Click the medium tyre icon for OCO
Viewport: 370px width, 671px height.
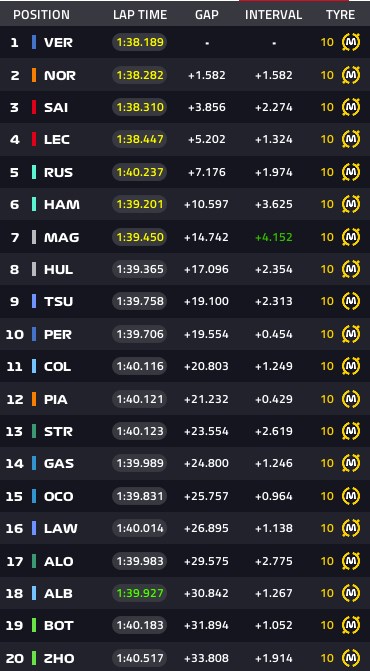click(351, 496)
